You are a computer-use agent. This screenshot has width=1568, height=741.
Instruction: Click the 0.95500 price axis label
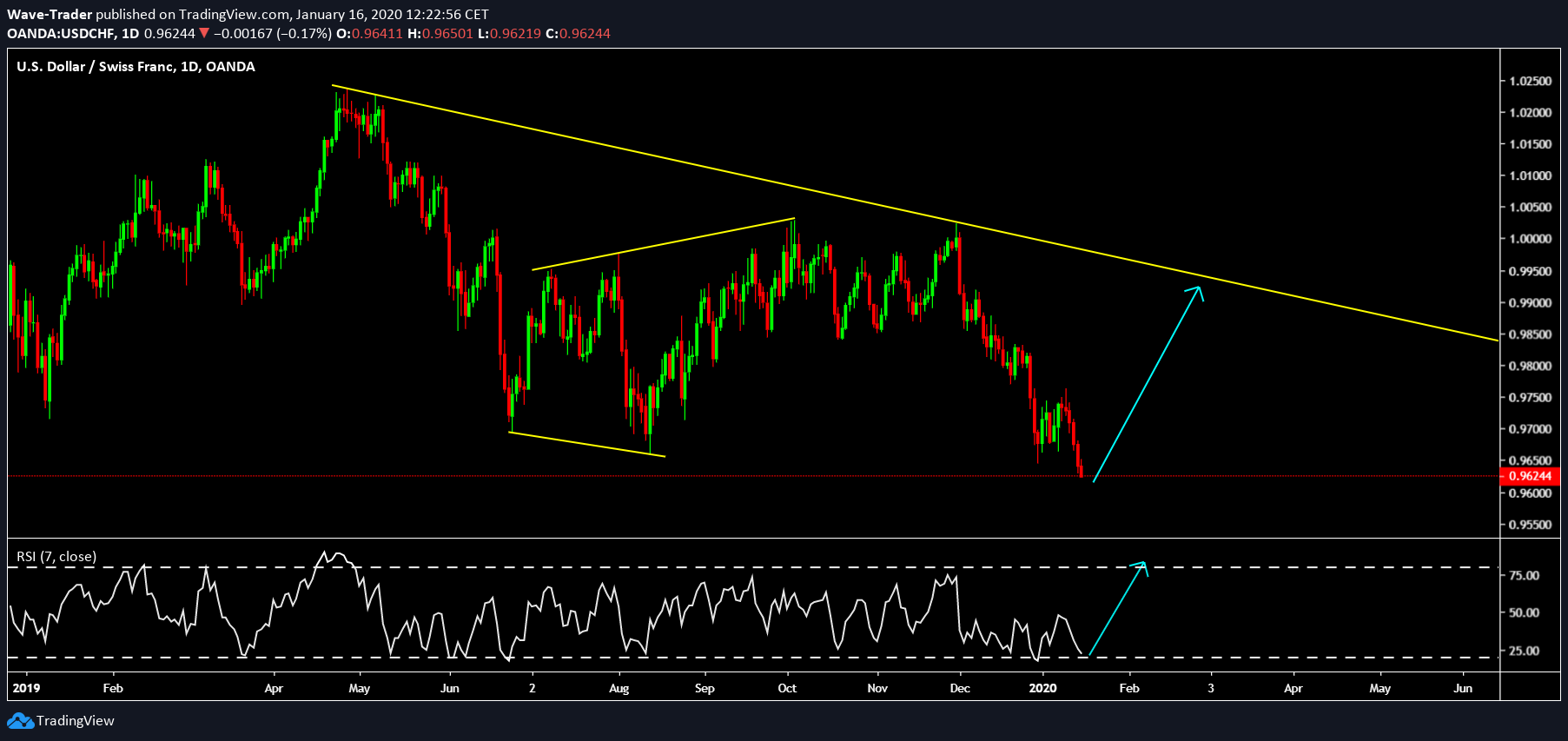point(1530,525)
